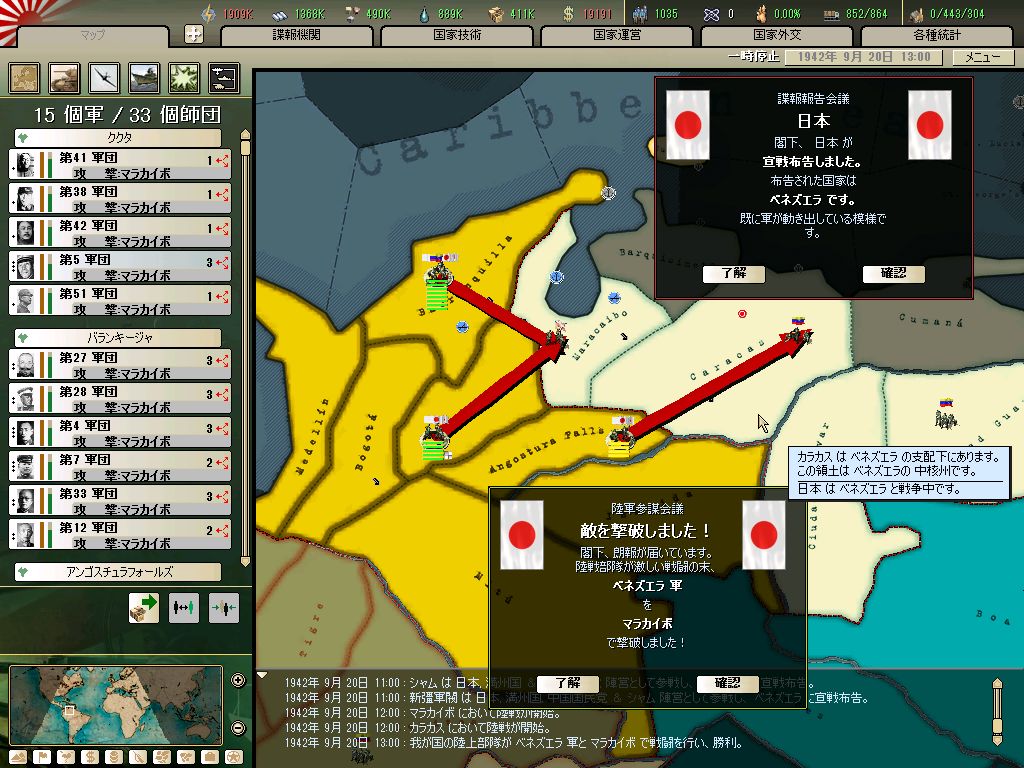The height and width of the screenshot is (768, 1024).
Task: Toggle political map mode (flag icon)
Action: pos(42,758)
